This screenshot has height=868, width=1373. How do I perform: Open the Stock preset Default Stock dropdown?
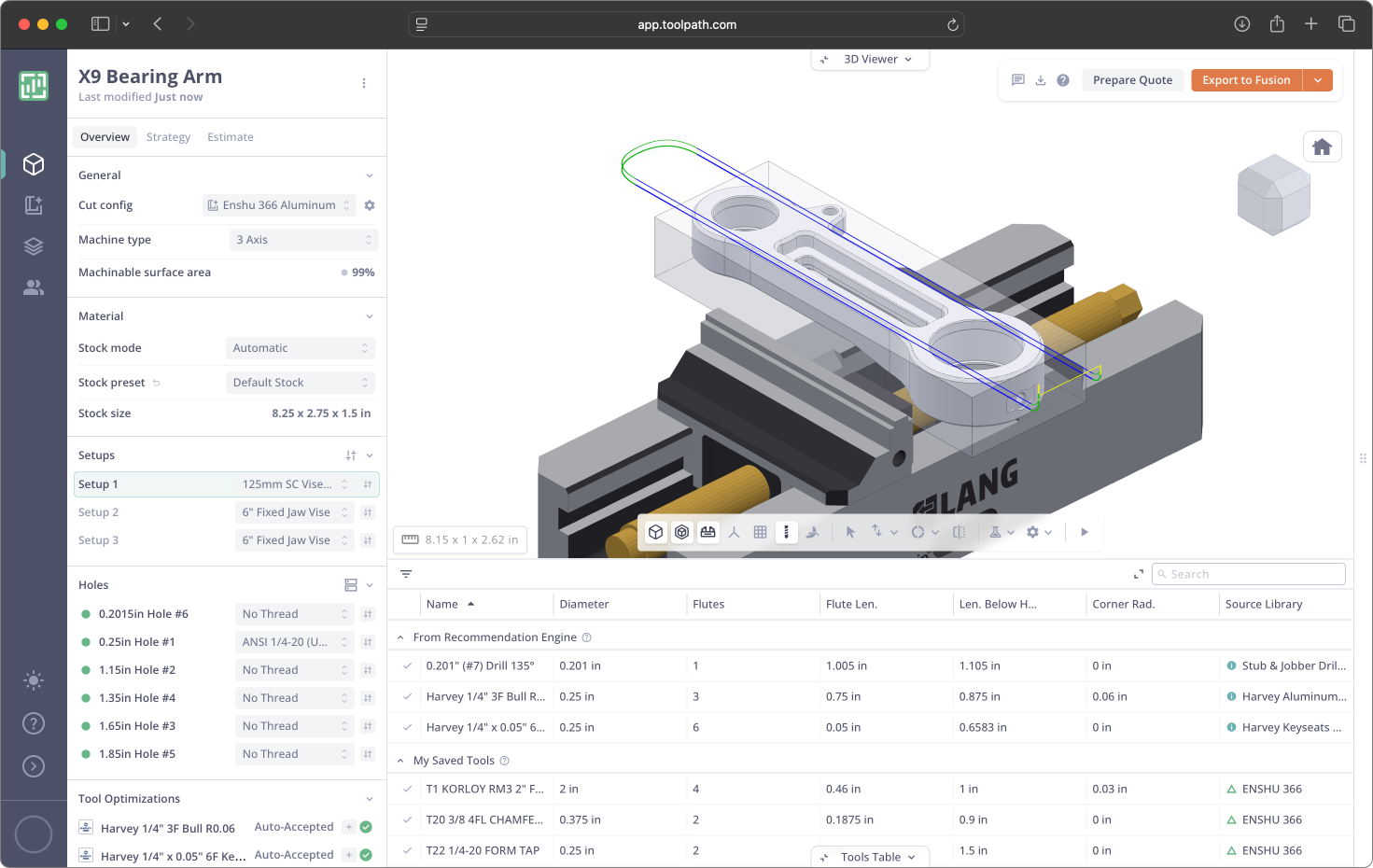pos(301,383)
